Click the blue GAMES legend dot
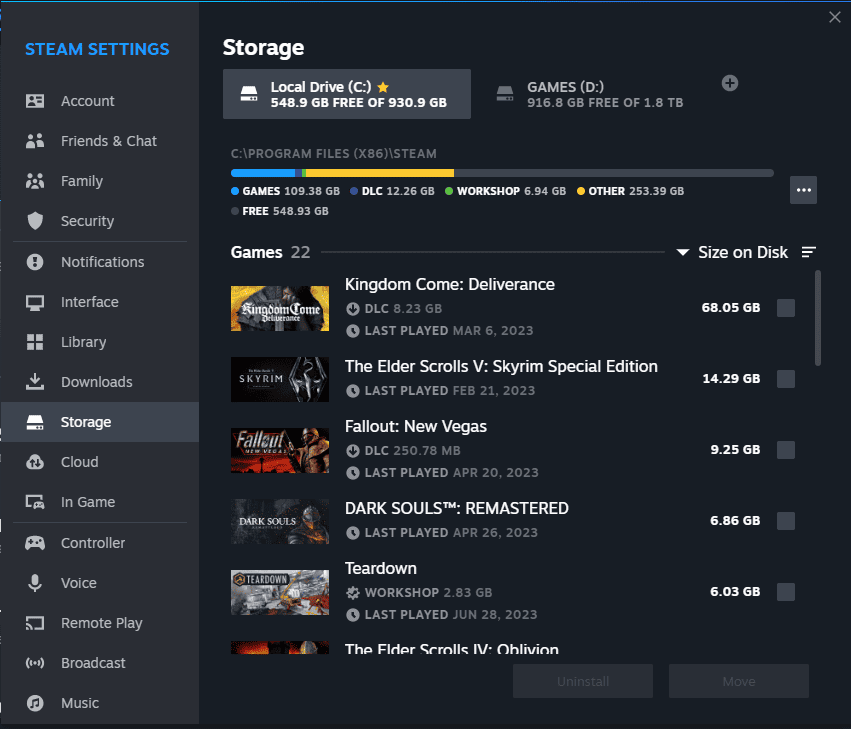 click(x=235, y=191)
